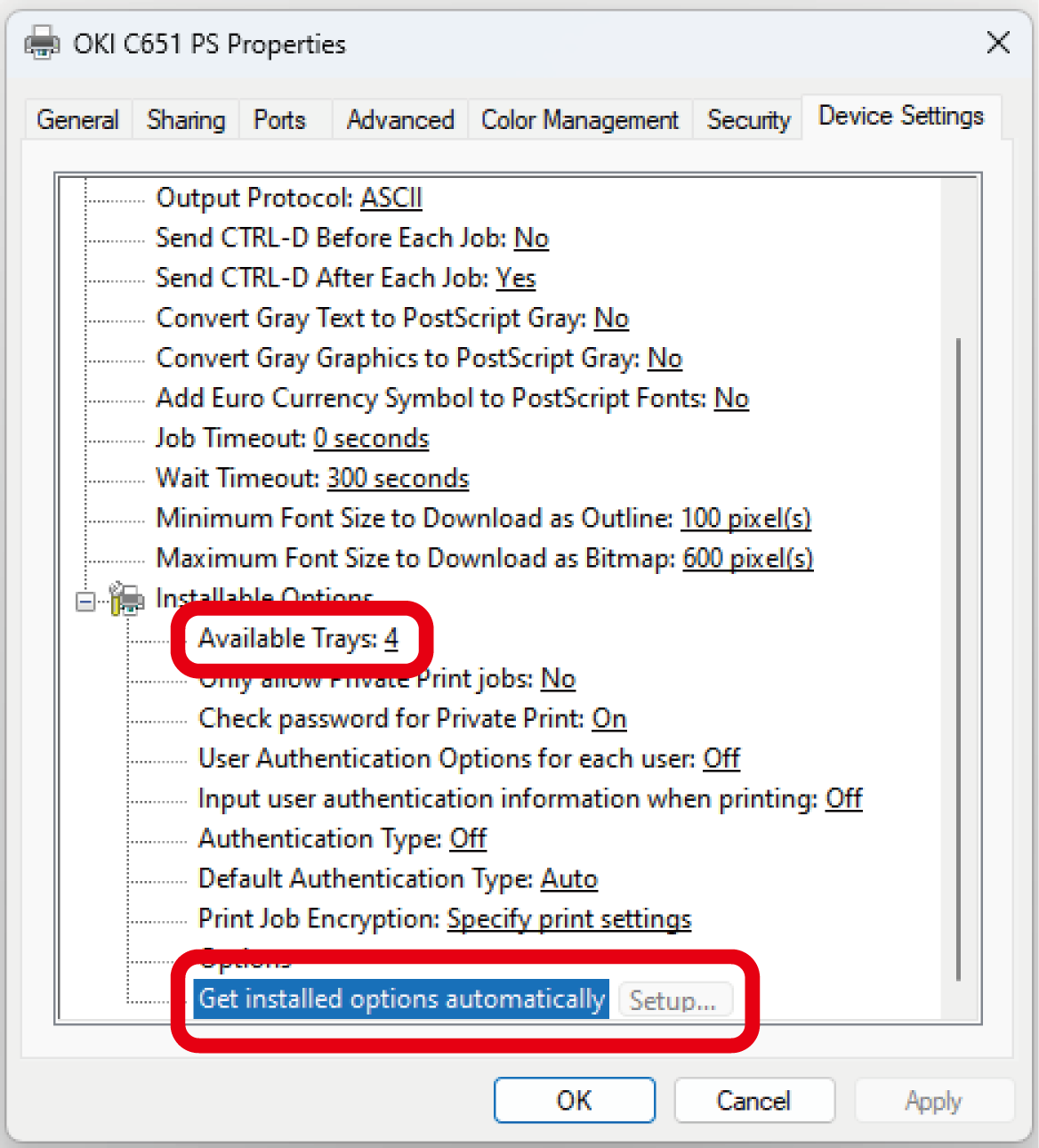The image size is (1039, 1148).
Task: Confirm with the OK button
Action: pyautogui.click(x=574, y=1101)
